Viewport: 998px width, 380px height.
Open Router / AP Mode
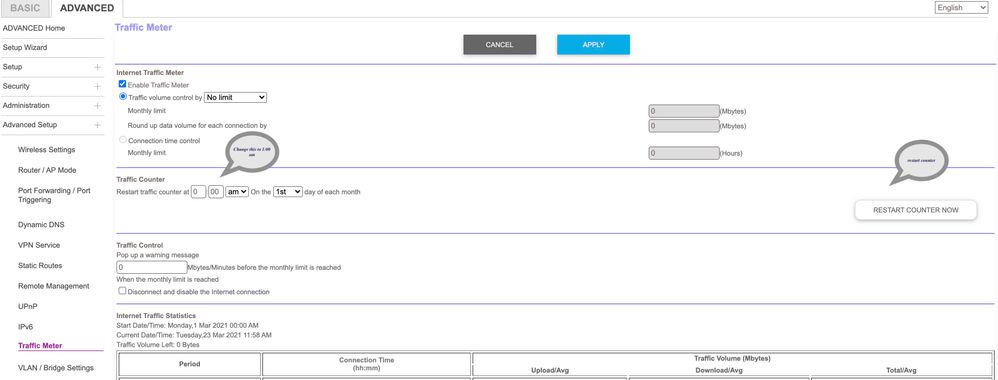tap(47, 170)
